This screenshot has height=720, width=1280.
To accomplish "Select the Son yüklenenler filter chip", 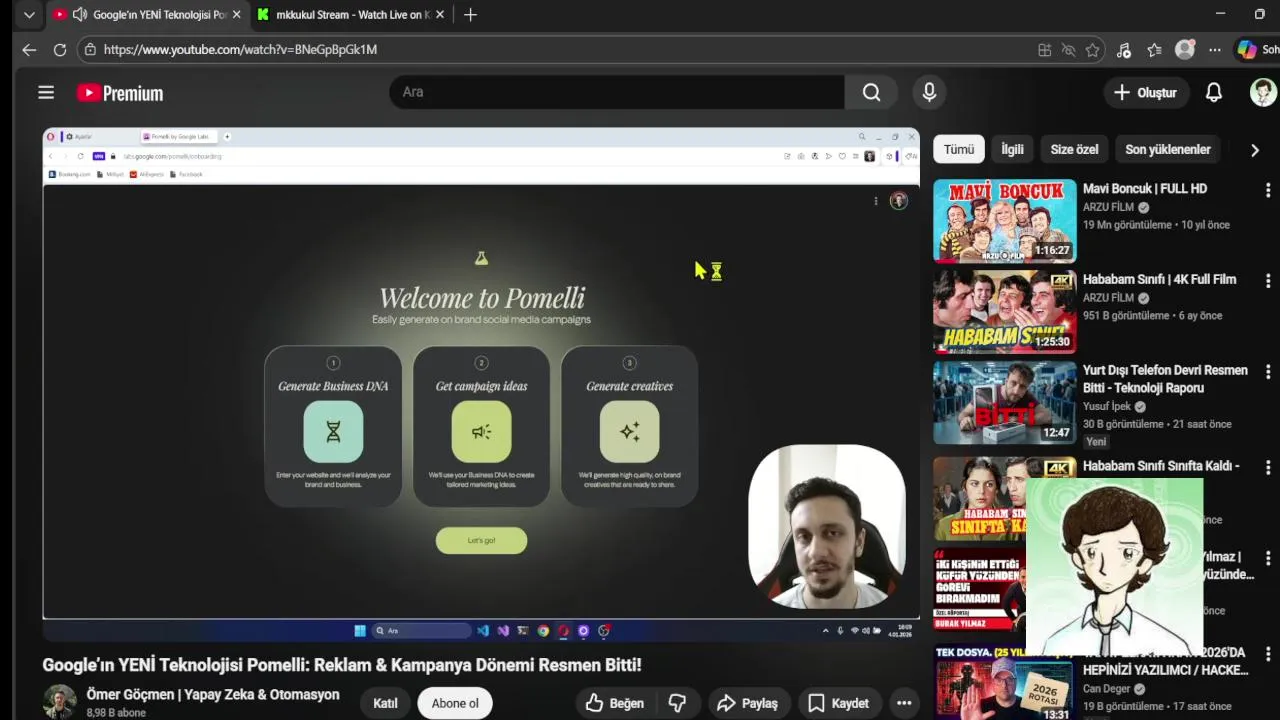I will pos(1168,149).
